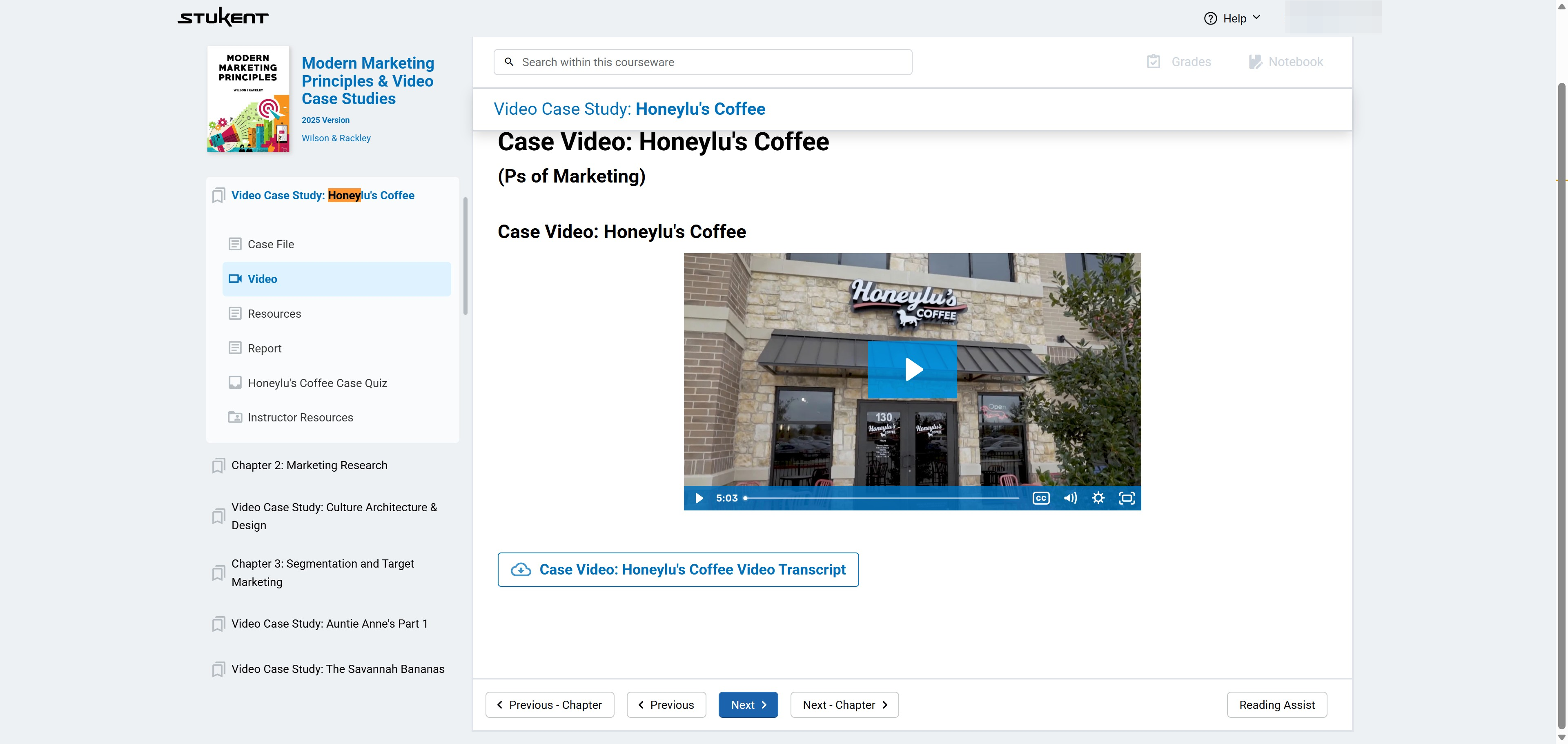
Task: Bookmark Auntie Anne's Part 1 case study
Action: point(218,624)
